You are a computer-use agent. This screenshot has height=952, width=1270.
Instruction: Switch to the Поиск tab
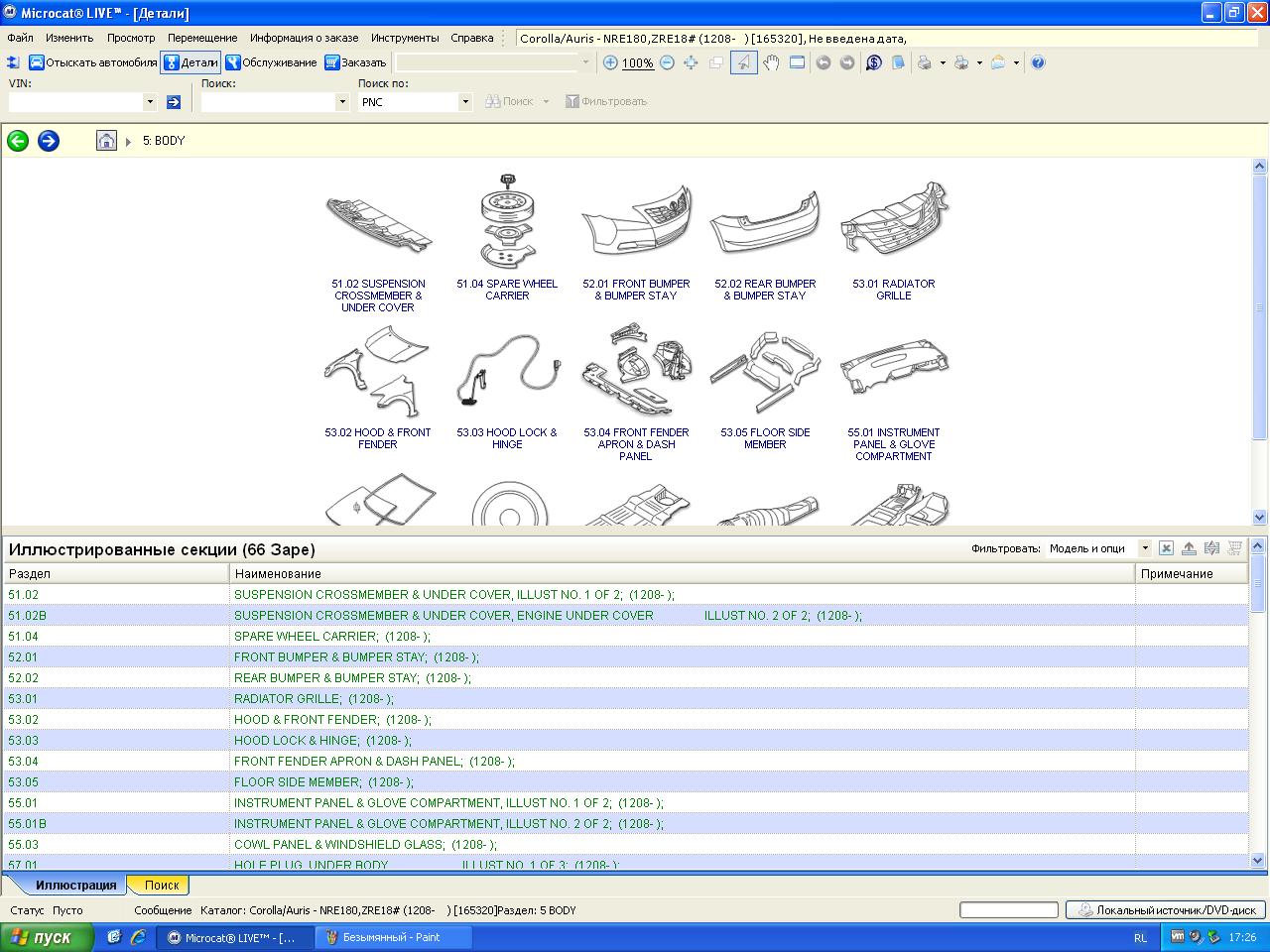[x=161, y=885]
